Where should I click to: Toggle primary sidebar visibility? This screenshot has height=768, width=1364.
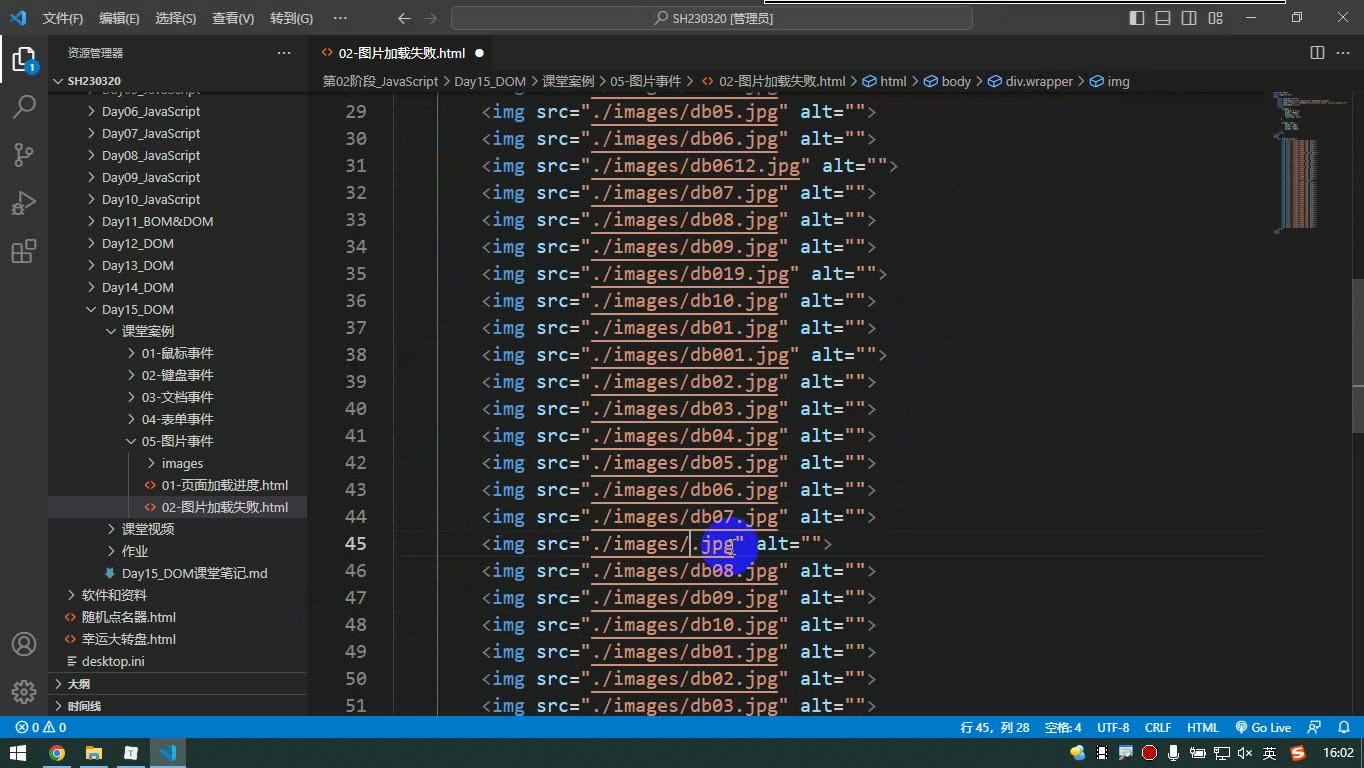pos(1137,18)
